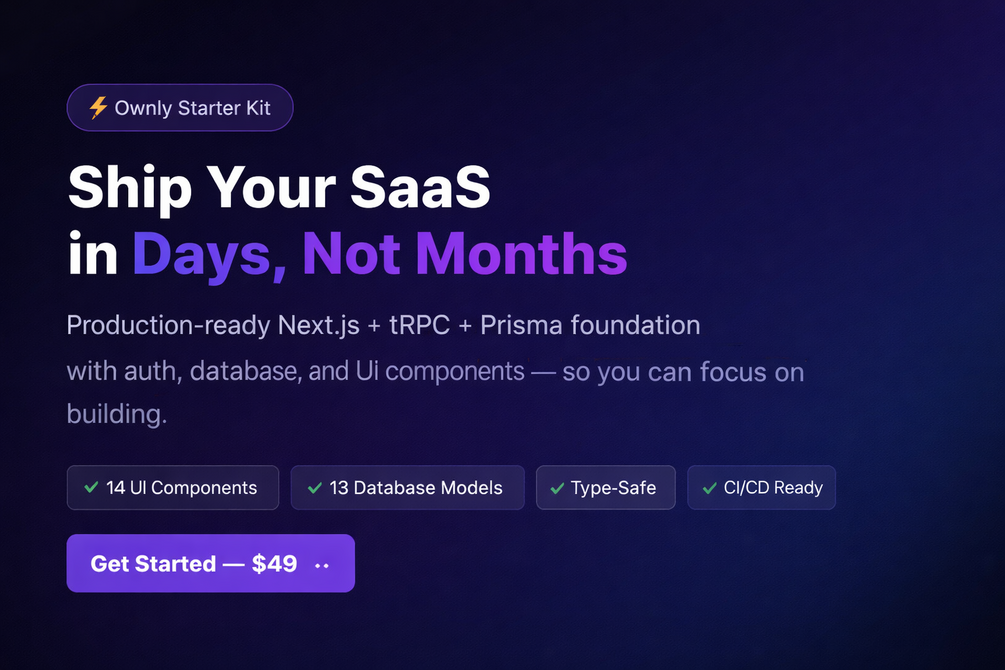This screenshot has height=670, width=1005.
Task: Select the 13 Database Models label
Action: pos(415,488)
